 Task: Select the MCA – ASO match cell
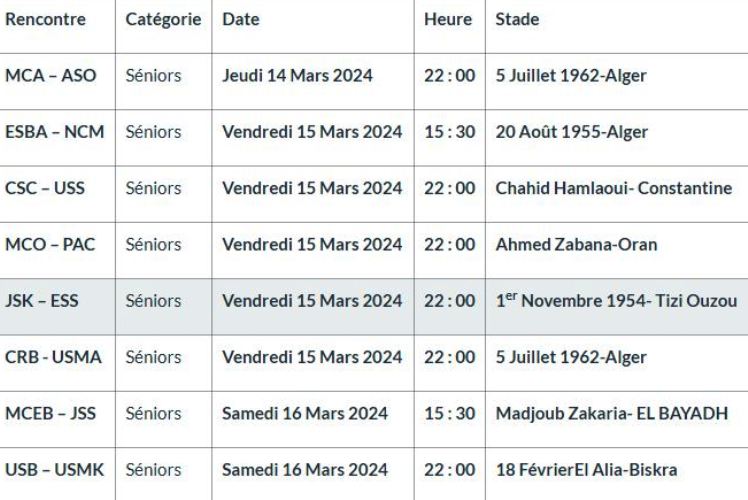(x=51, y=76)
